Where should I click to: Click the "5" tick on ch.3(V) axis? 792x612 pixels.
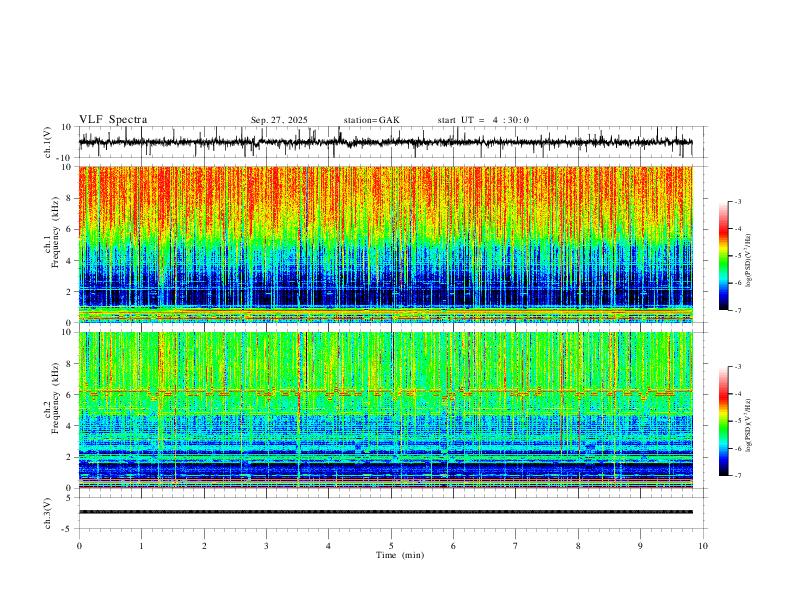(x=70, y=498)
